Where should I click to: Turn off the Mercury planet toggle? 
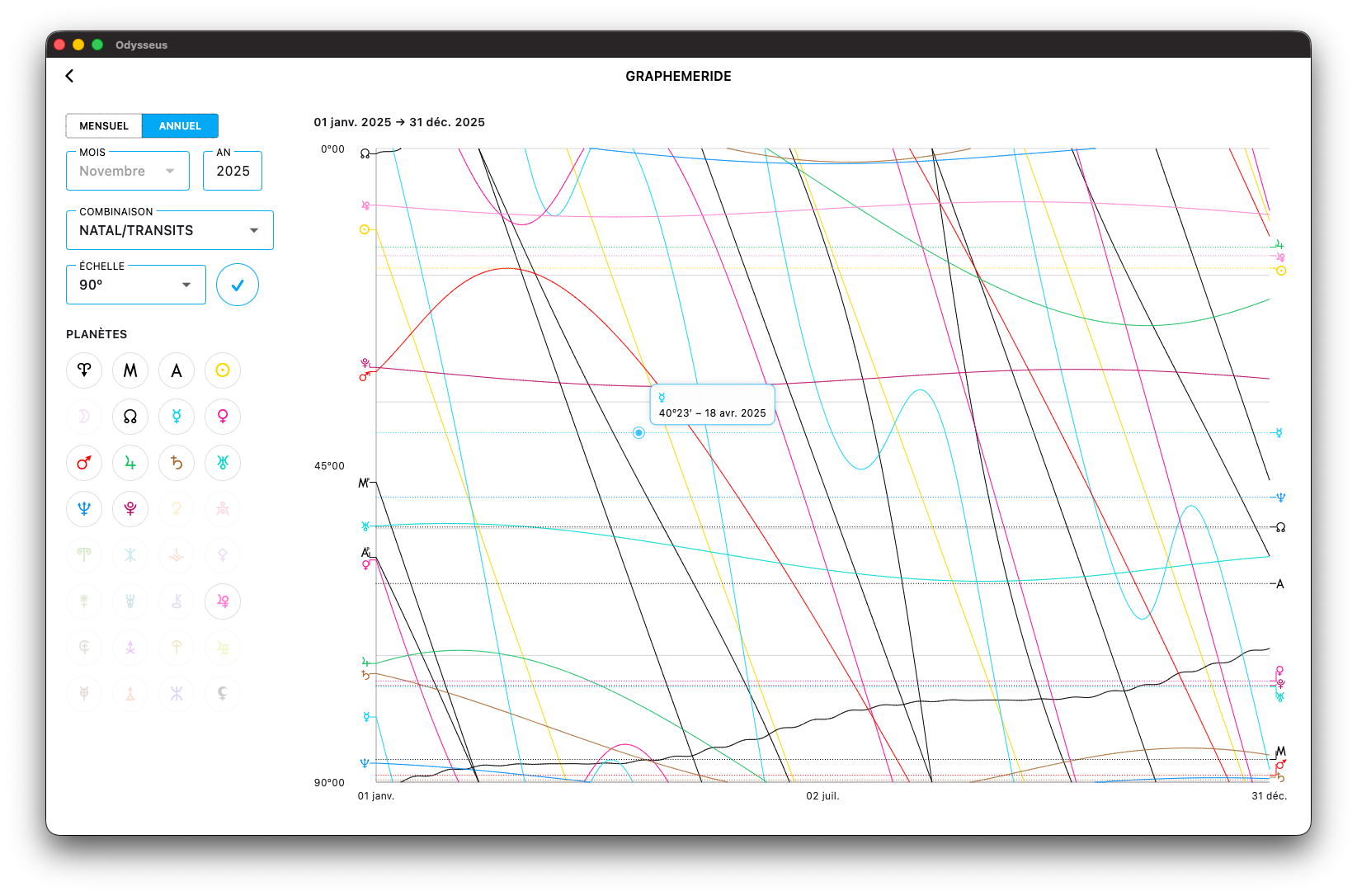[177, 417]
